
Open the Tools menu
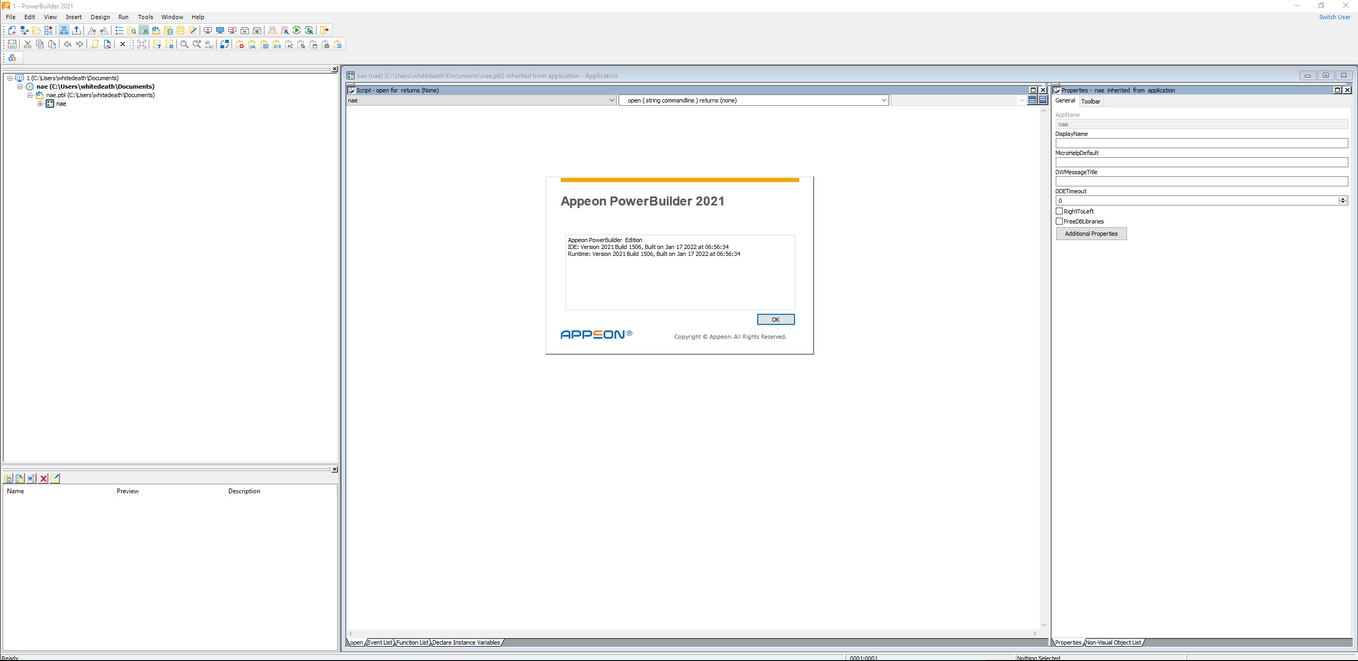[x=145, y=17]
